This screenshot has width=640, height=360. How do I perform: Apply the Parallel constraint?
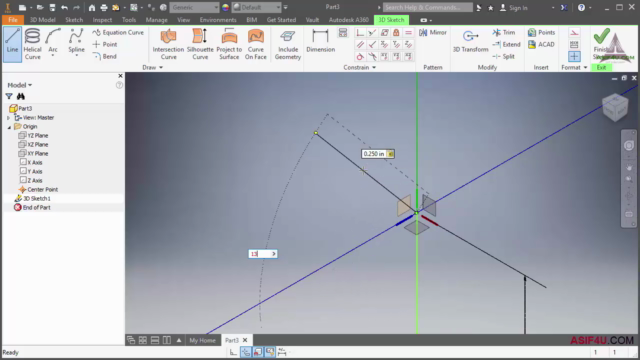(x=360, y=44)
